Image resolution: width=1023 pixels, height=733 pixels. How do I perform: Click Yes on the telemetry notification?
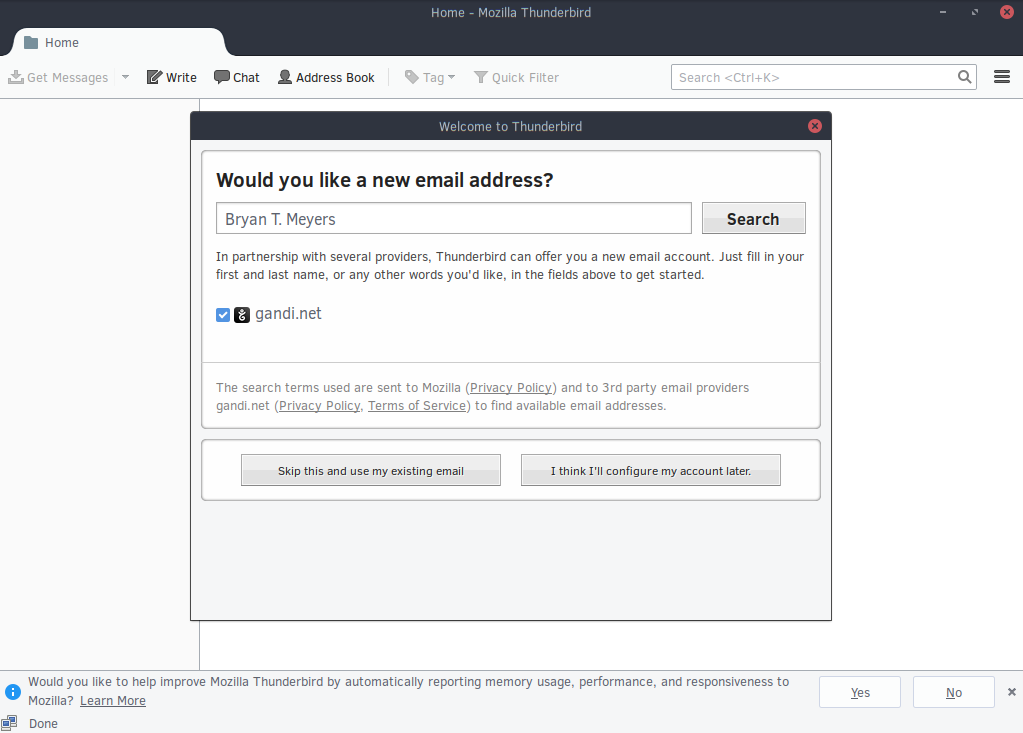click(x=860, y=693)
